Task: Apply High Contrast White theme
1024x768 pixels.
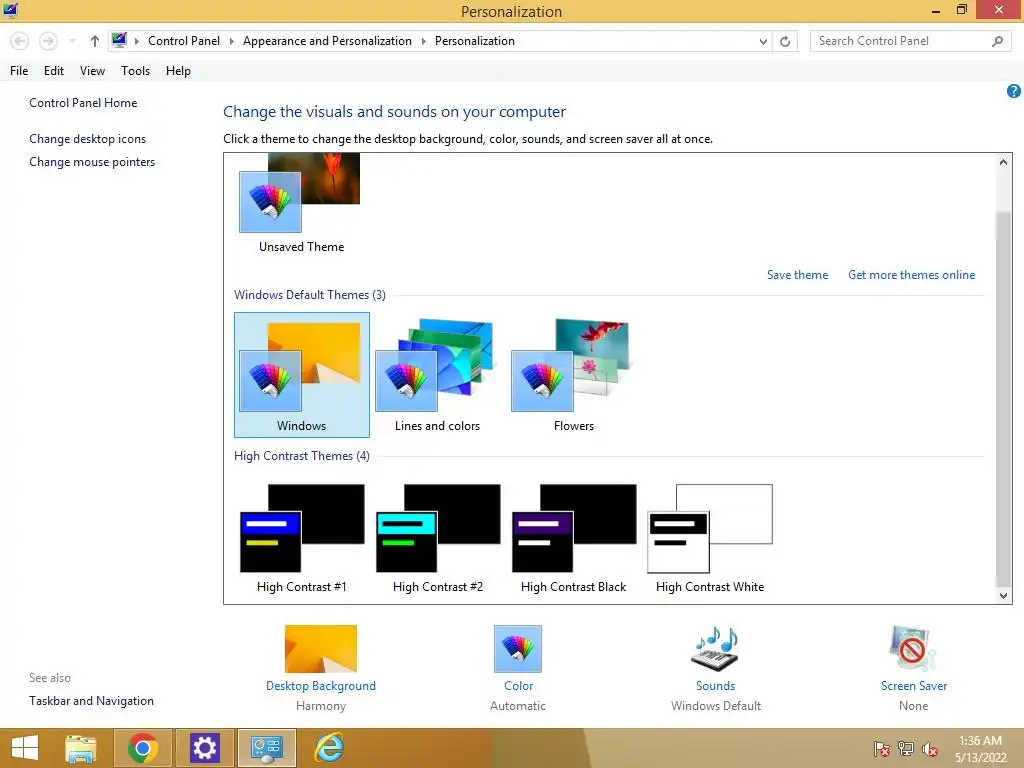Action: 710,538
